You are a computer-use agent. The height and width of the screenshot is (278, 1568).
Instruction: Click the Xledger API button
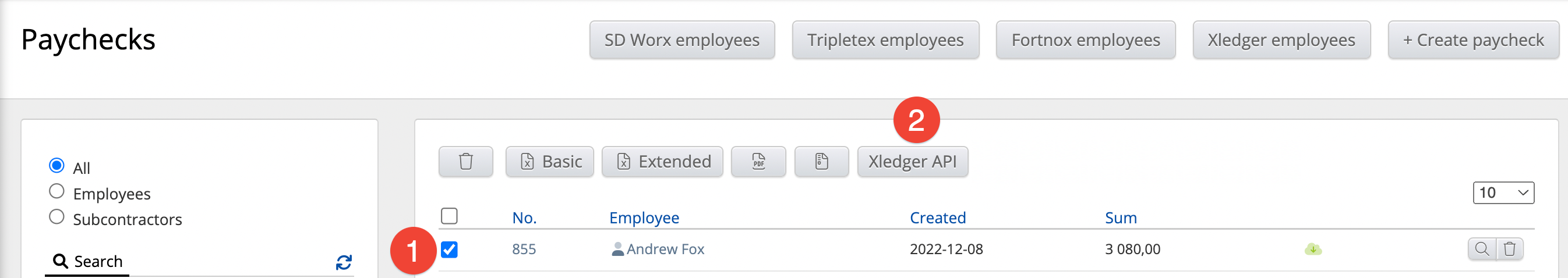pyautogui.click(x=913, y=162)
